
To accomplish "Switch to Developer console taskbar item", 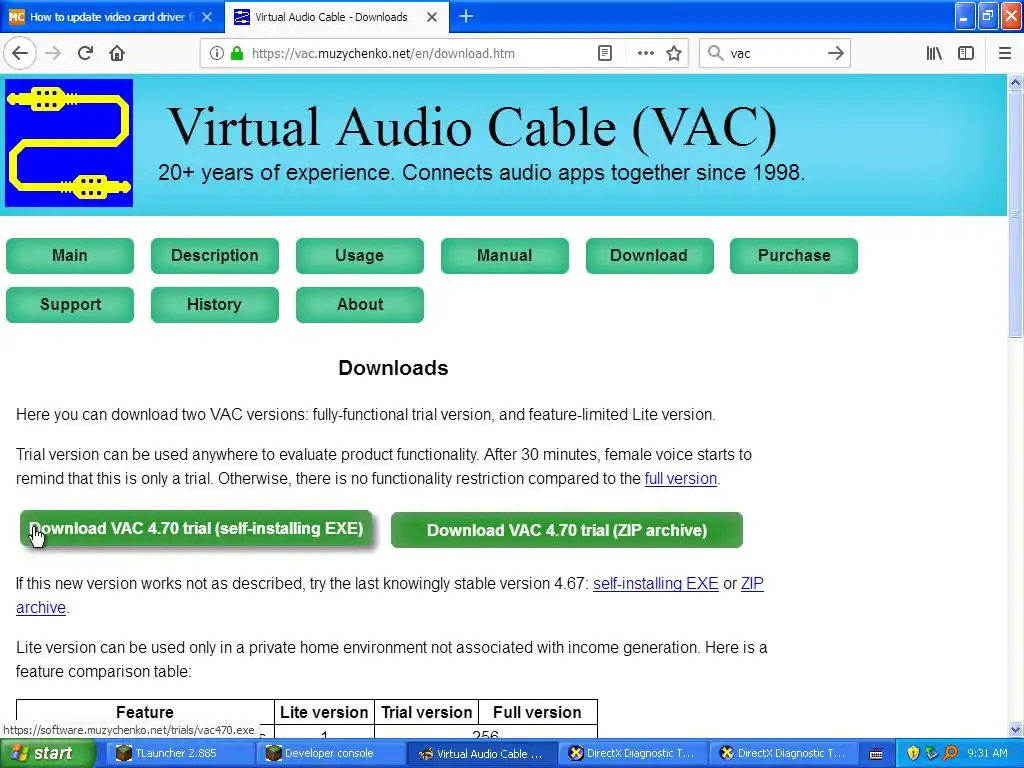I will click(329, 753).
